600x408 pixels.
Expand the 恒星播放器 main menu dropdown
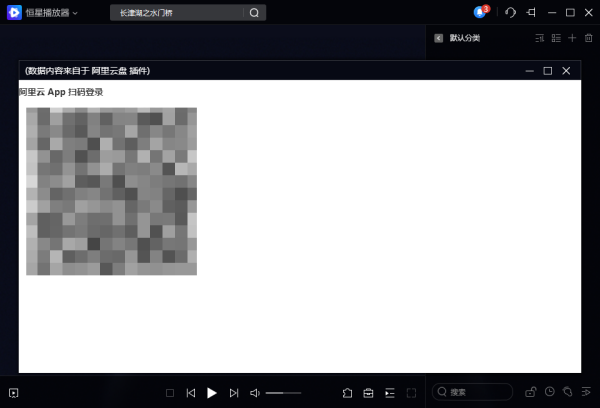(x=75, y=13)
